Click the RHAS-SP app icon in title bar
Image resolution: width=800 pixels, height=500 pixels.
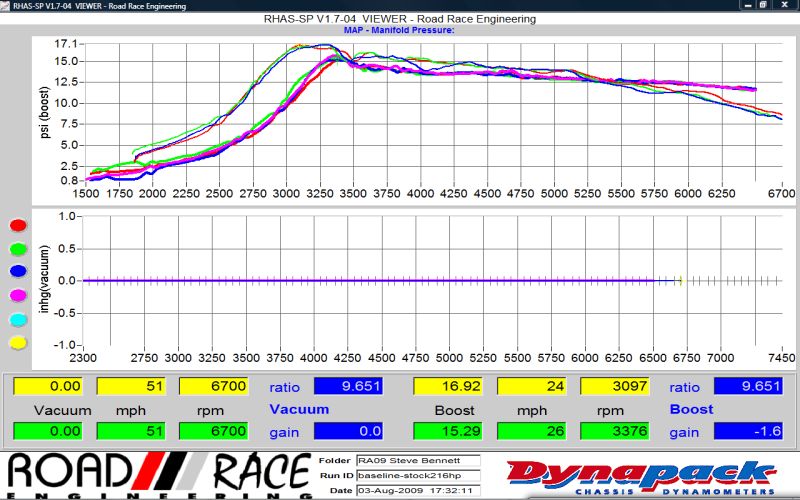click(x=7, y=6)
